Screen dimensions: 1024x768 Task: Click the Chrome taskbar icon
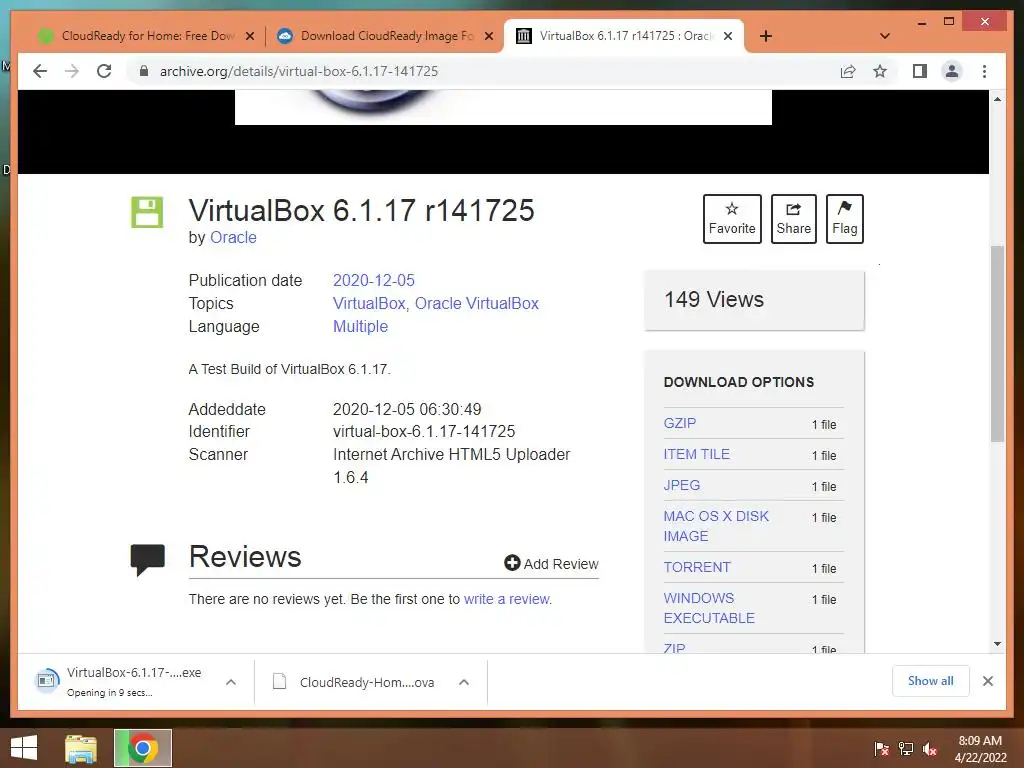[142, 748]
